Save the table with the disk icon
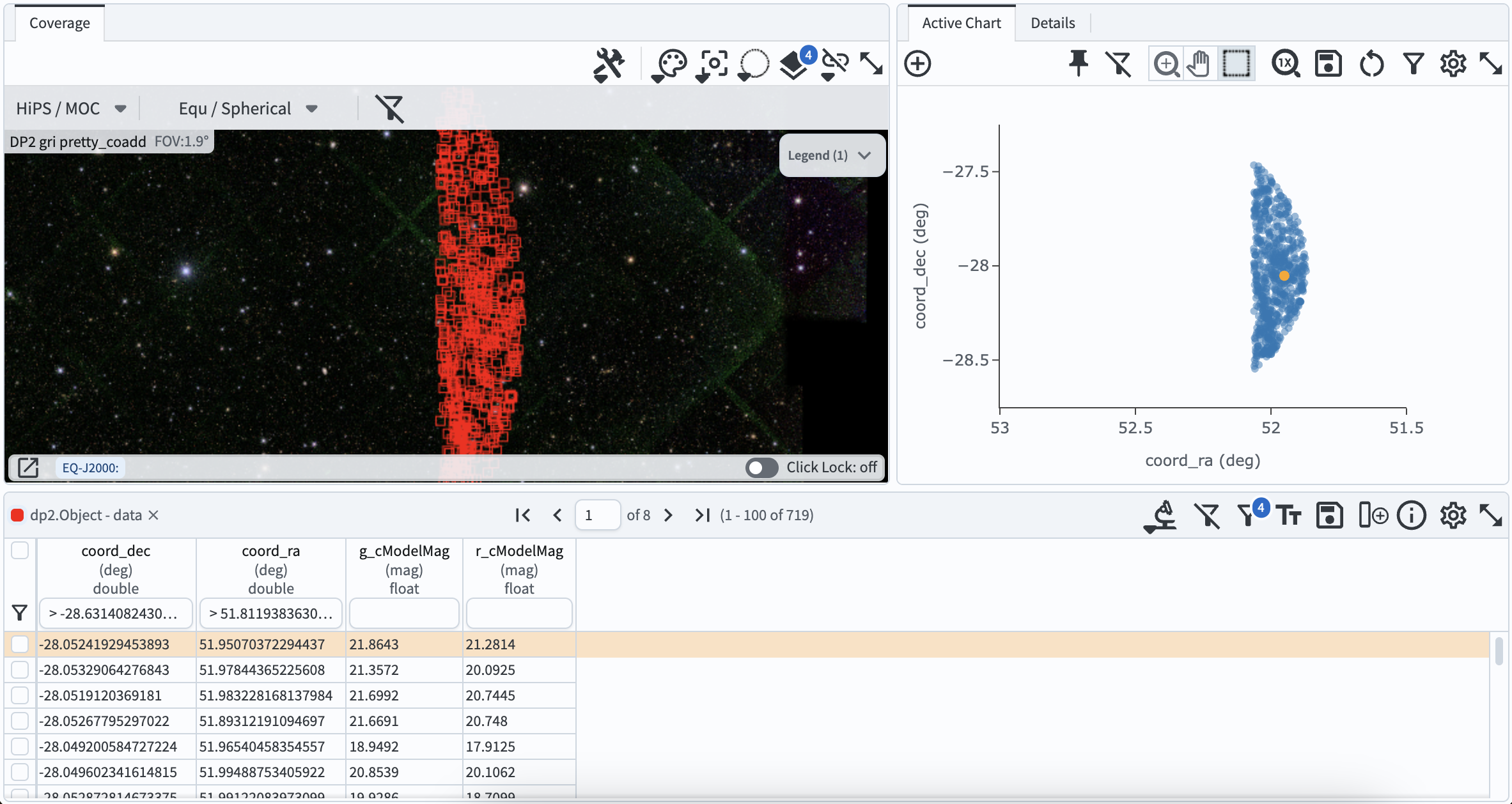The width and height of the screenshot is (1512, 804). pyautogui.click(x=1330, y=515)
